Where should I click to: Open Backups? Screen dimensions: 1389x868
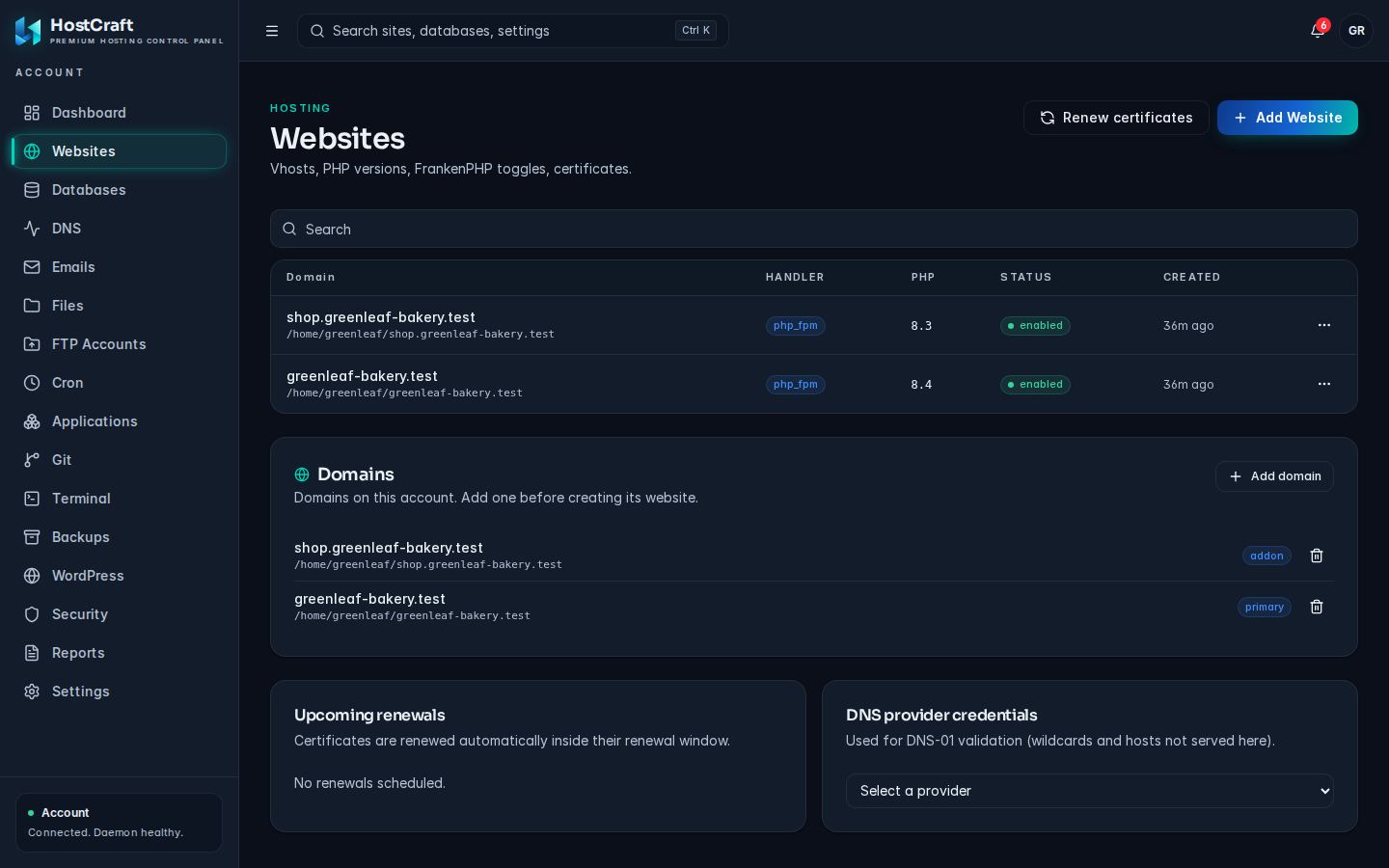tap(120, 537)
